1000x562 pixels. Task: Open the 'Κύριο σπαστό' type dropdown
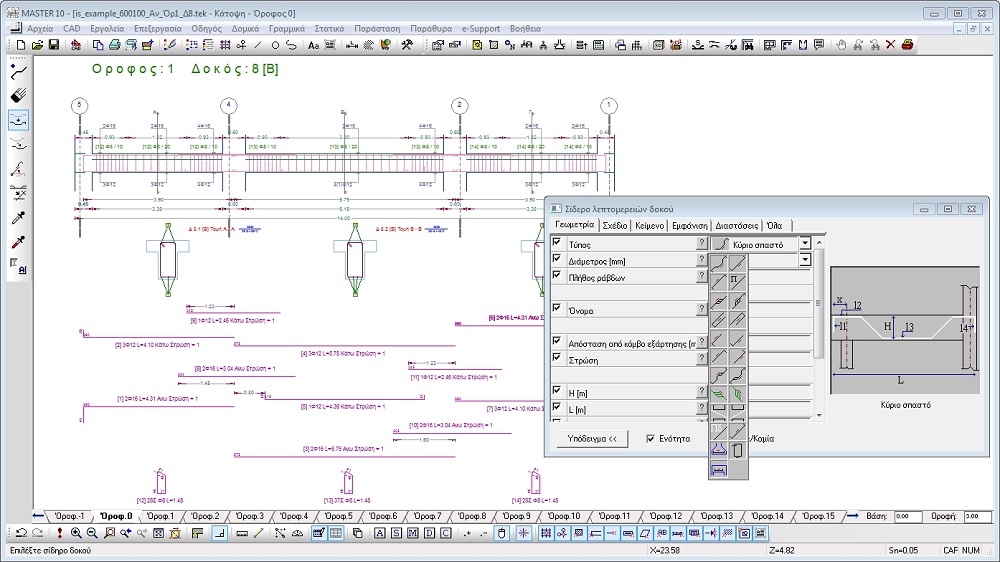[x=805, y=244]
